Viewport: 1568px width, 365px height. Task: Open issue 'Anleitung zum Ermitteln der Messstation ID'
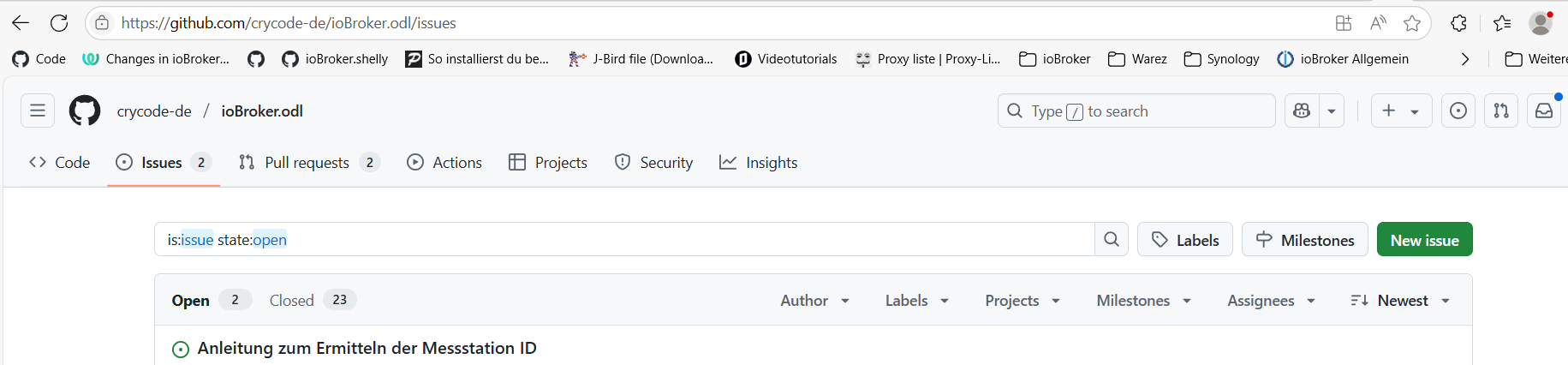pos(367,348)
